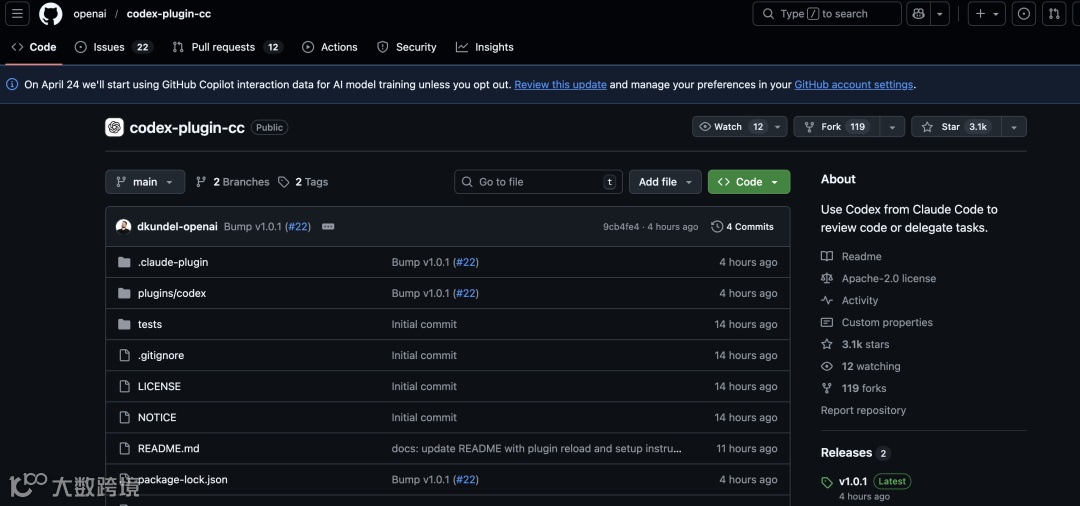The image size is (1080, 506).
Task: Expand commit message ellipsis button
Action: coord(328,226)
